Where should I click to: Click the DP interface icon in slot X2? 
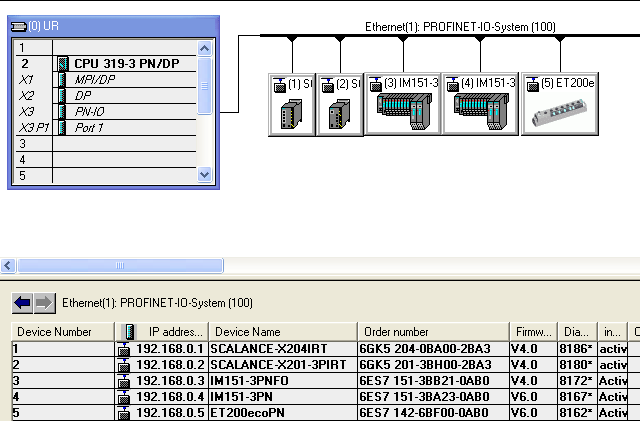62,96
